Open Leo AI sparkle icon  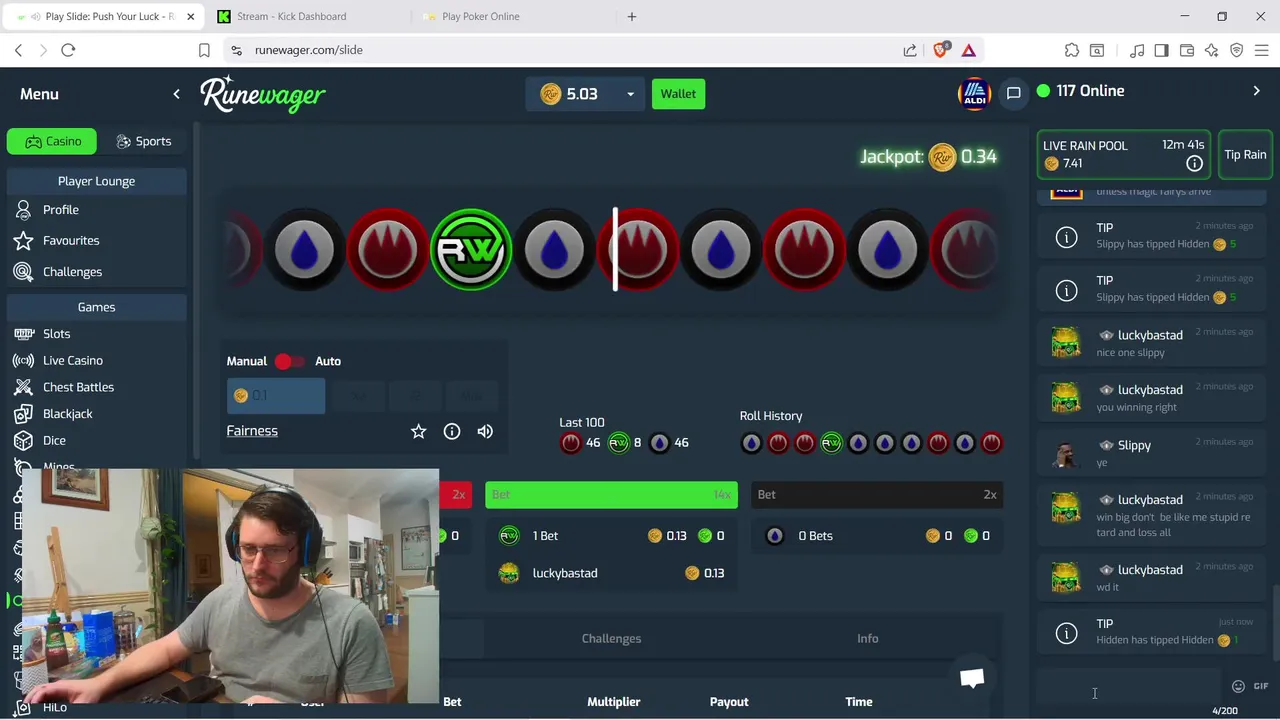click(1212, 50)
